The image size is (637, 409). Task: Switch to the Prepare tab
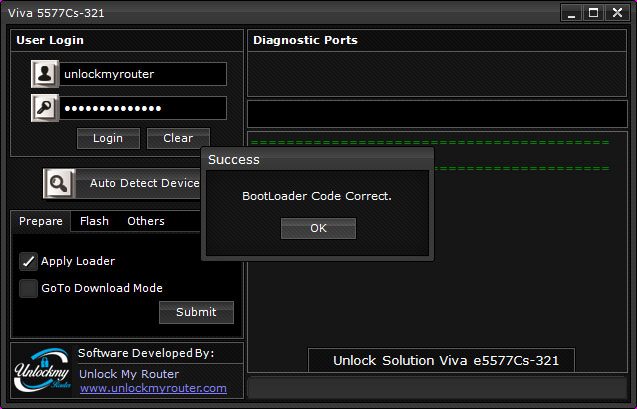pos(41,221)
